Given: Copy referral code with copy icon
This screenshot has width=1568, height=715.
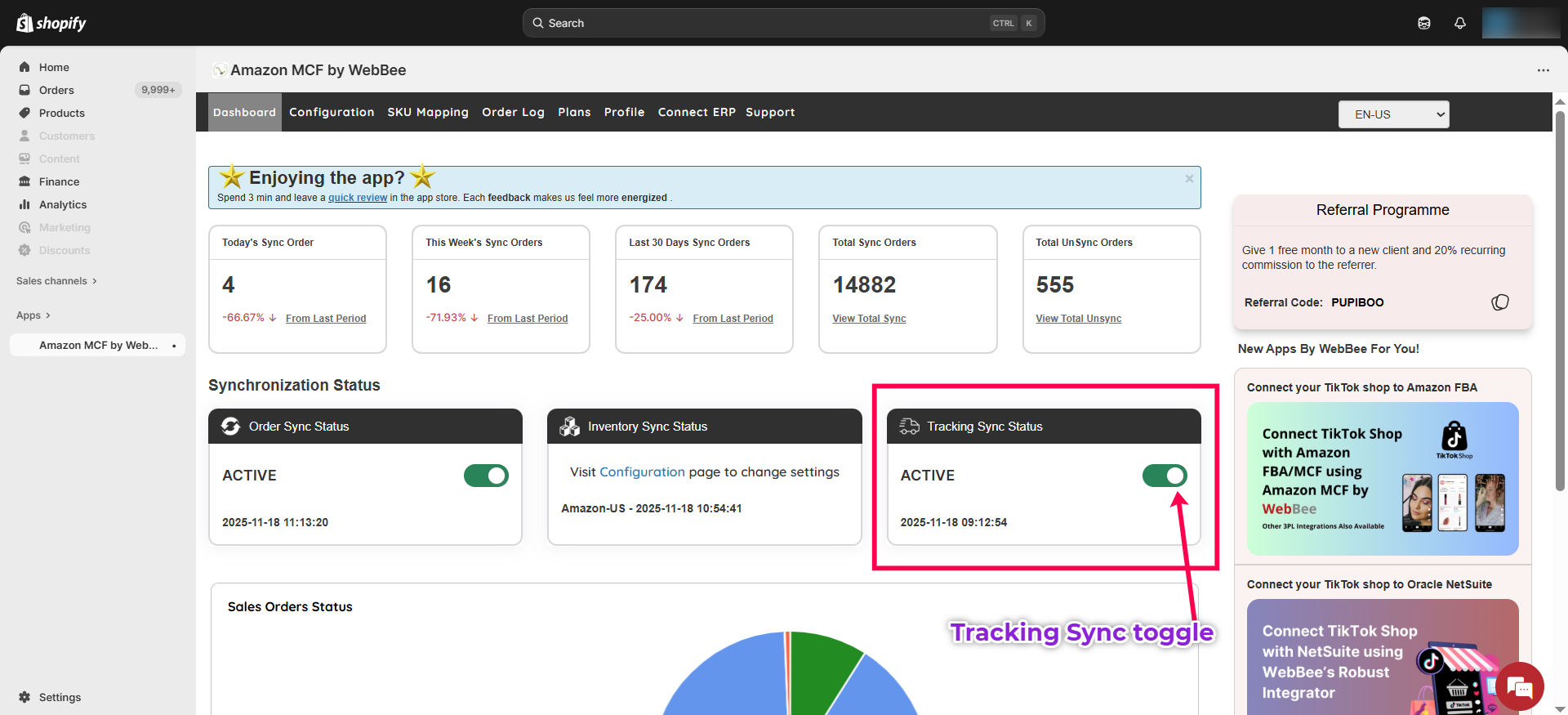Looking at the screenshot, I should (x=1500, y=302).
